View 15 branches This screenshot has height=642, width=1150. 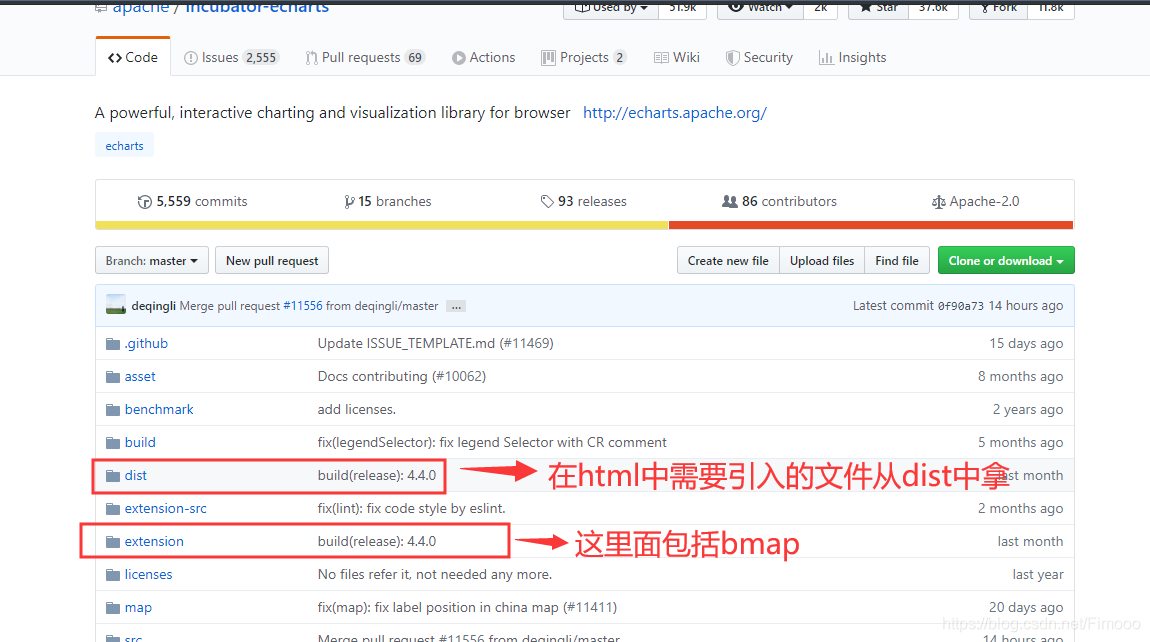(x=388, y=201)
